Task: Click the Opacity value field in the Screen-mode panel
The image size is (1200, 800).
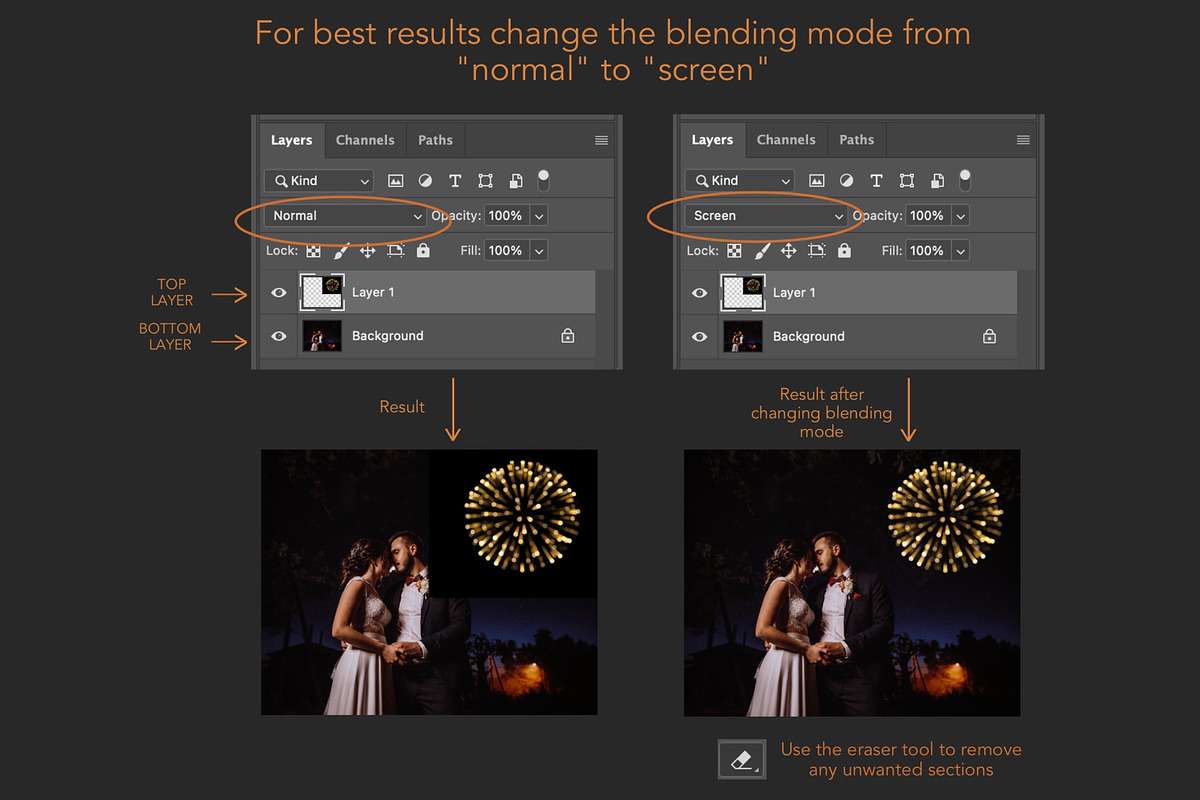Action: (x=928, y=216)
